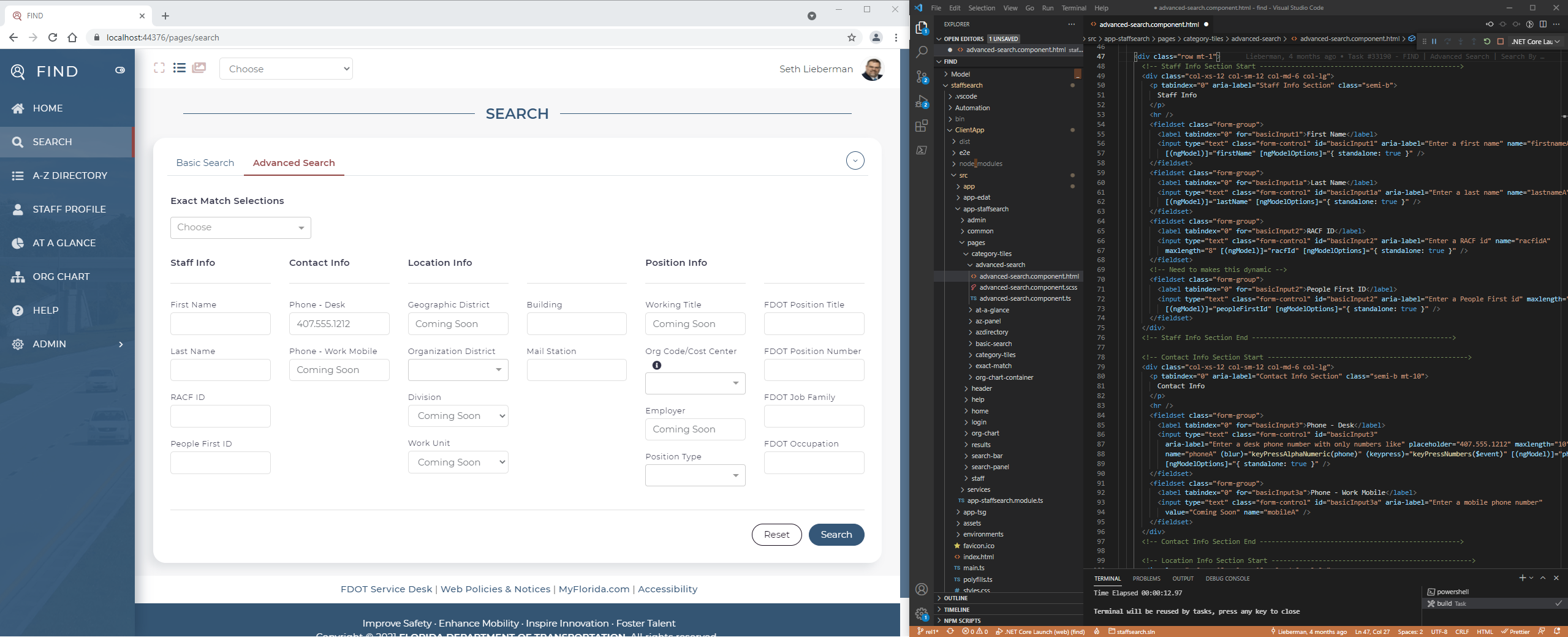Screen dimensions: 1568x637
Task: Open the Division dropdown
Action: [458, 416]
